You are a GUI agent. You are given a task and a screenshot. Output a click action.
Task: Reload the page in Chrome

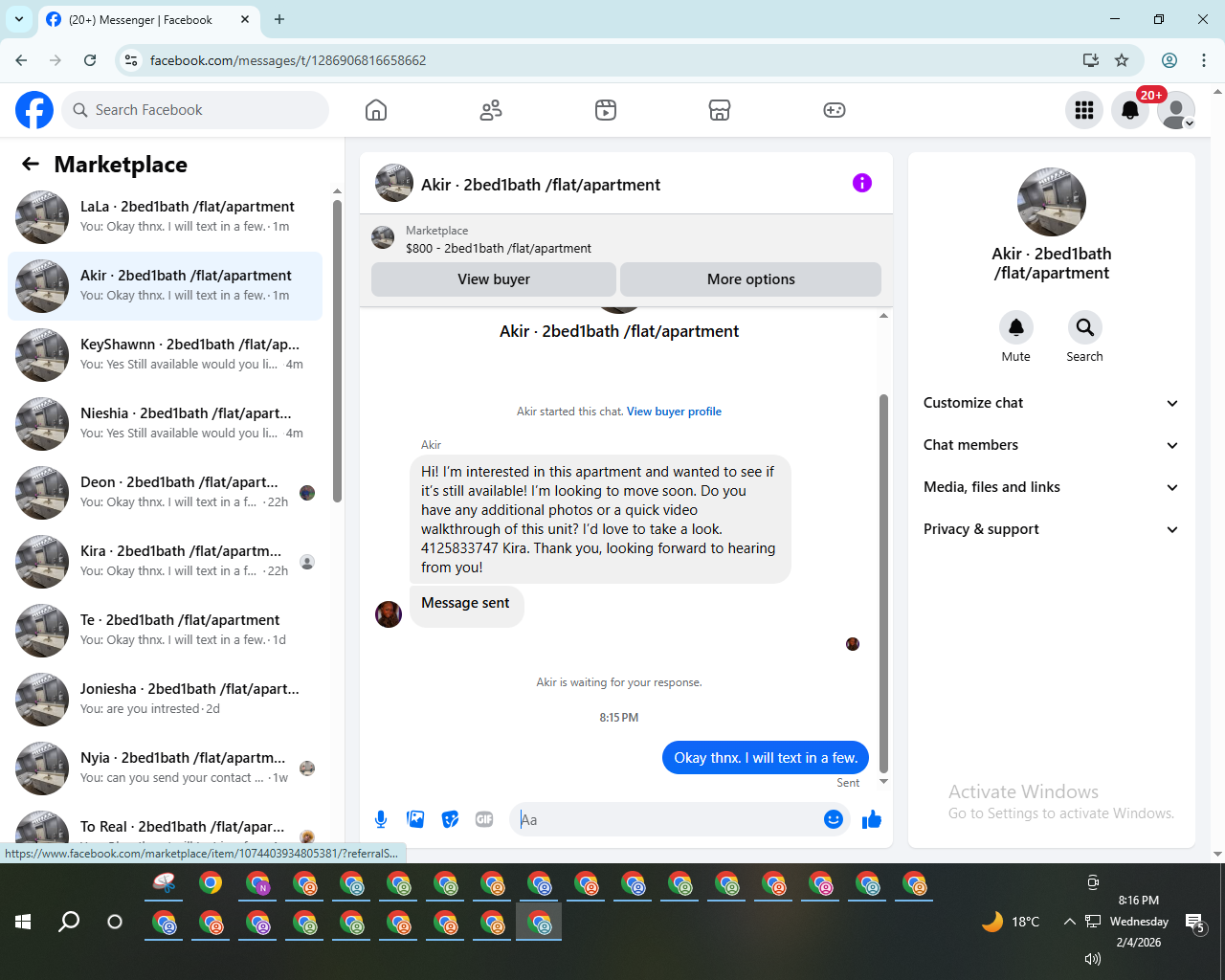pyautogui.click(x=90, y=60)
